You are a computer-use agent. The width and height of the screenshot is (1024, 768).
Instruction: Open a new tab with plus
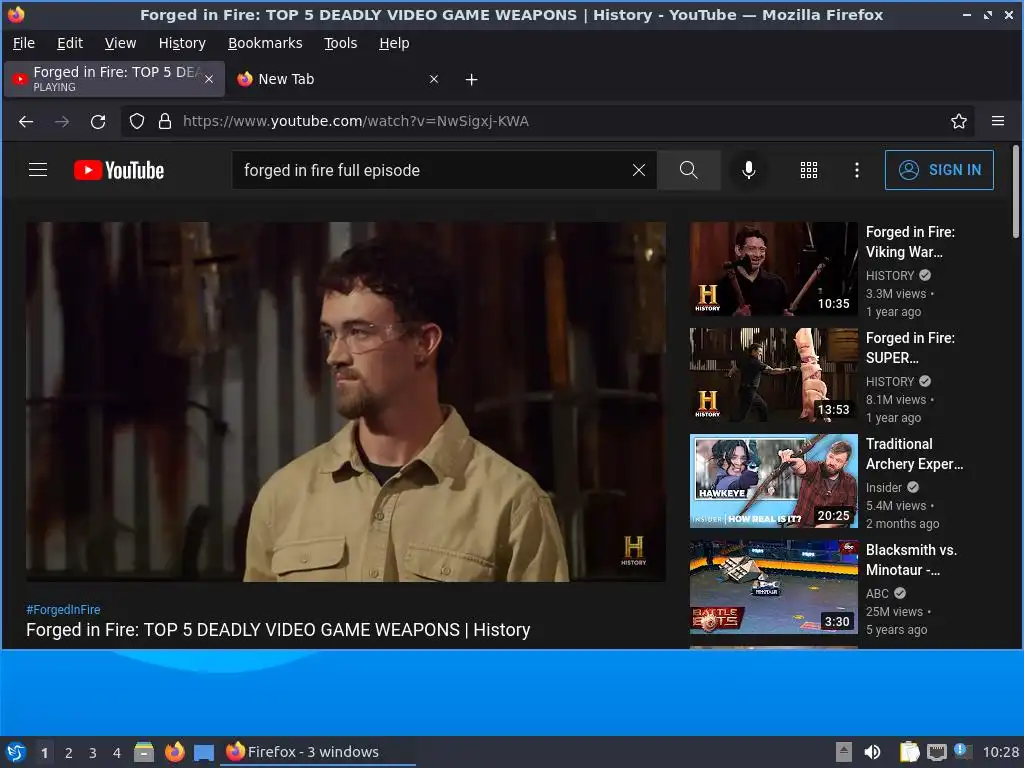[471, 80]
